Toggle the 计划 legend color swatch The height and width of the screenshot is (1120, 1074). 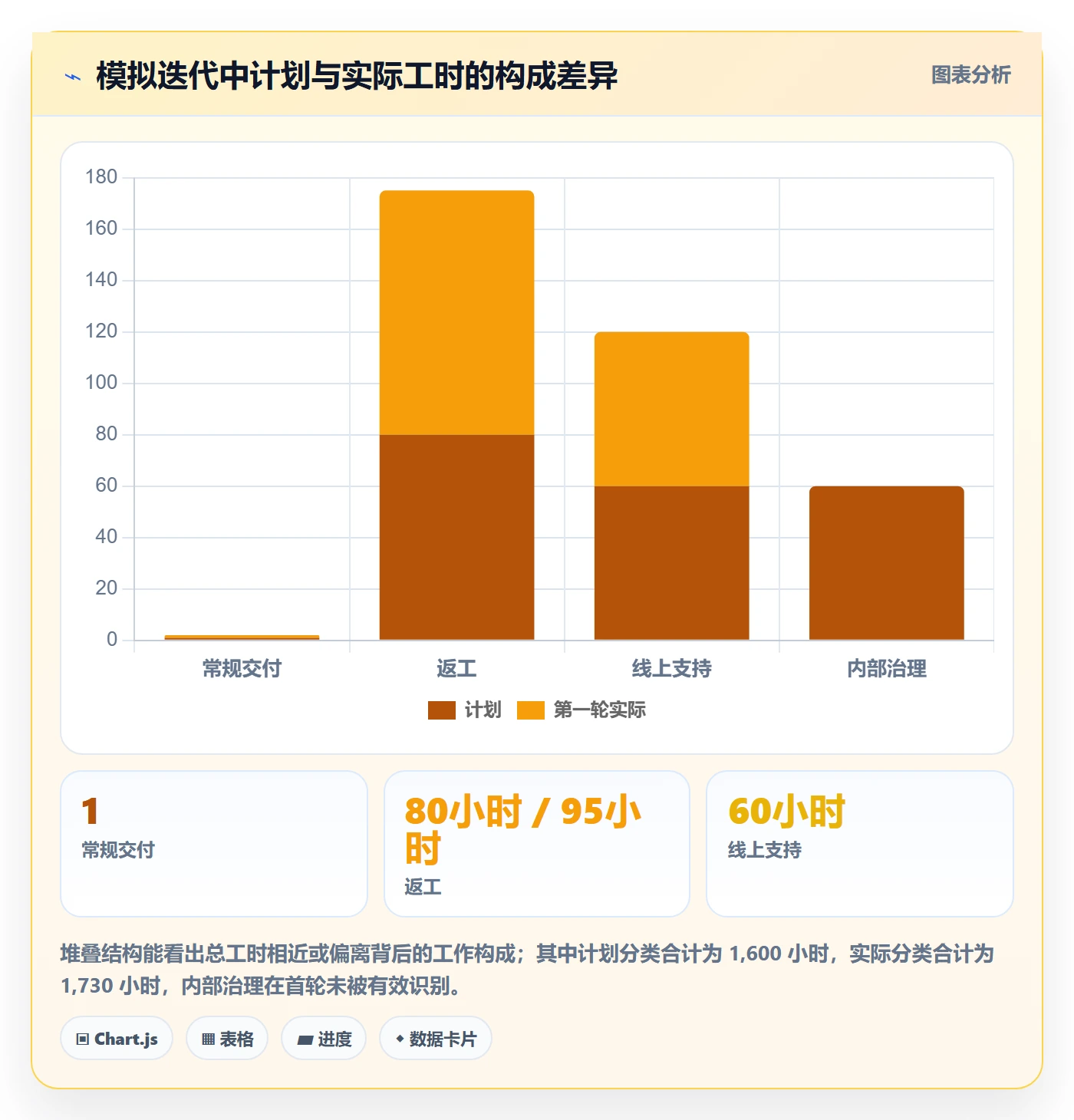coord(442,710)
